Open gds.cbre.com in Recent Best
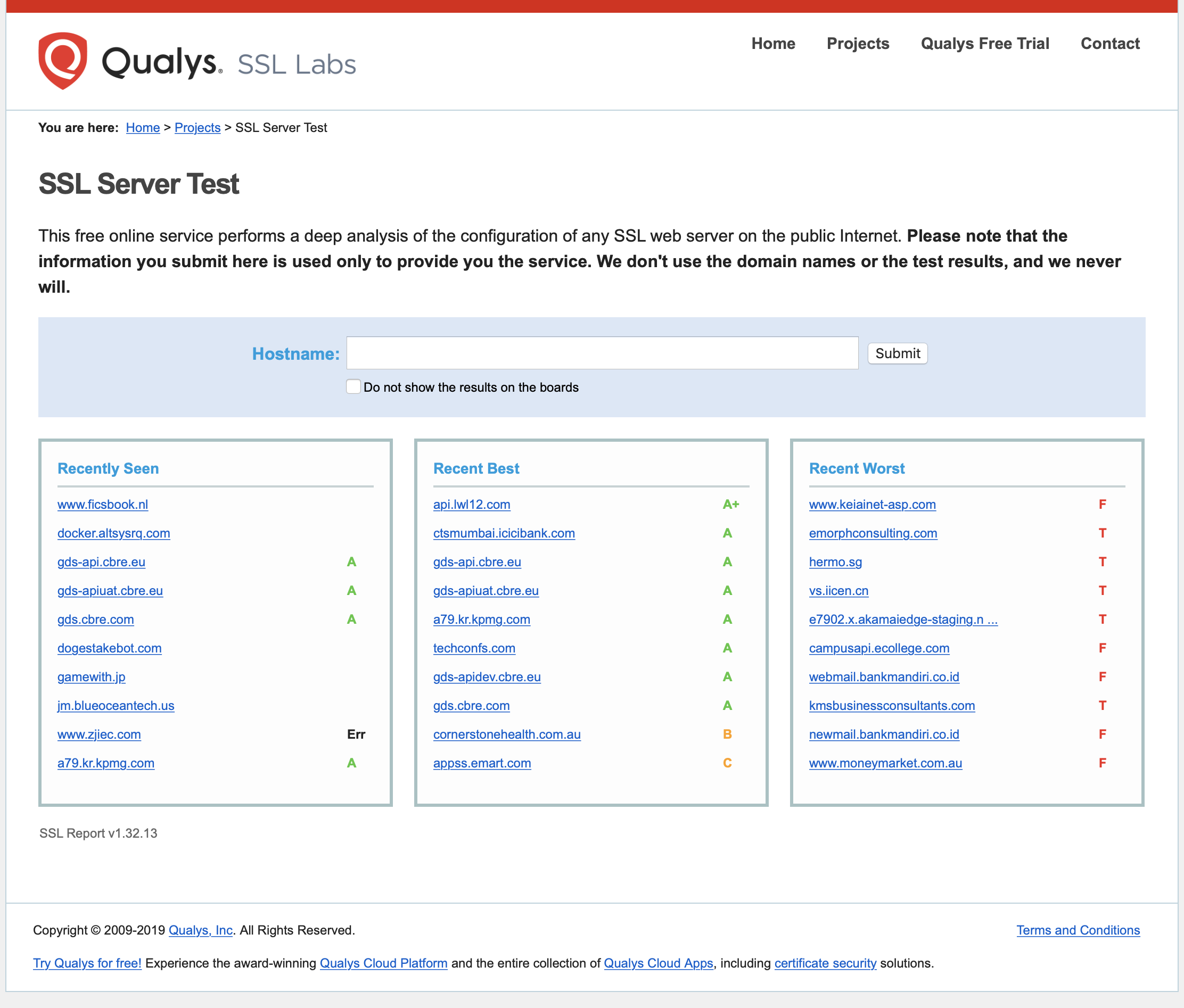 472,705
